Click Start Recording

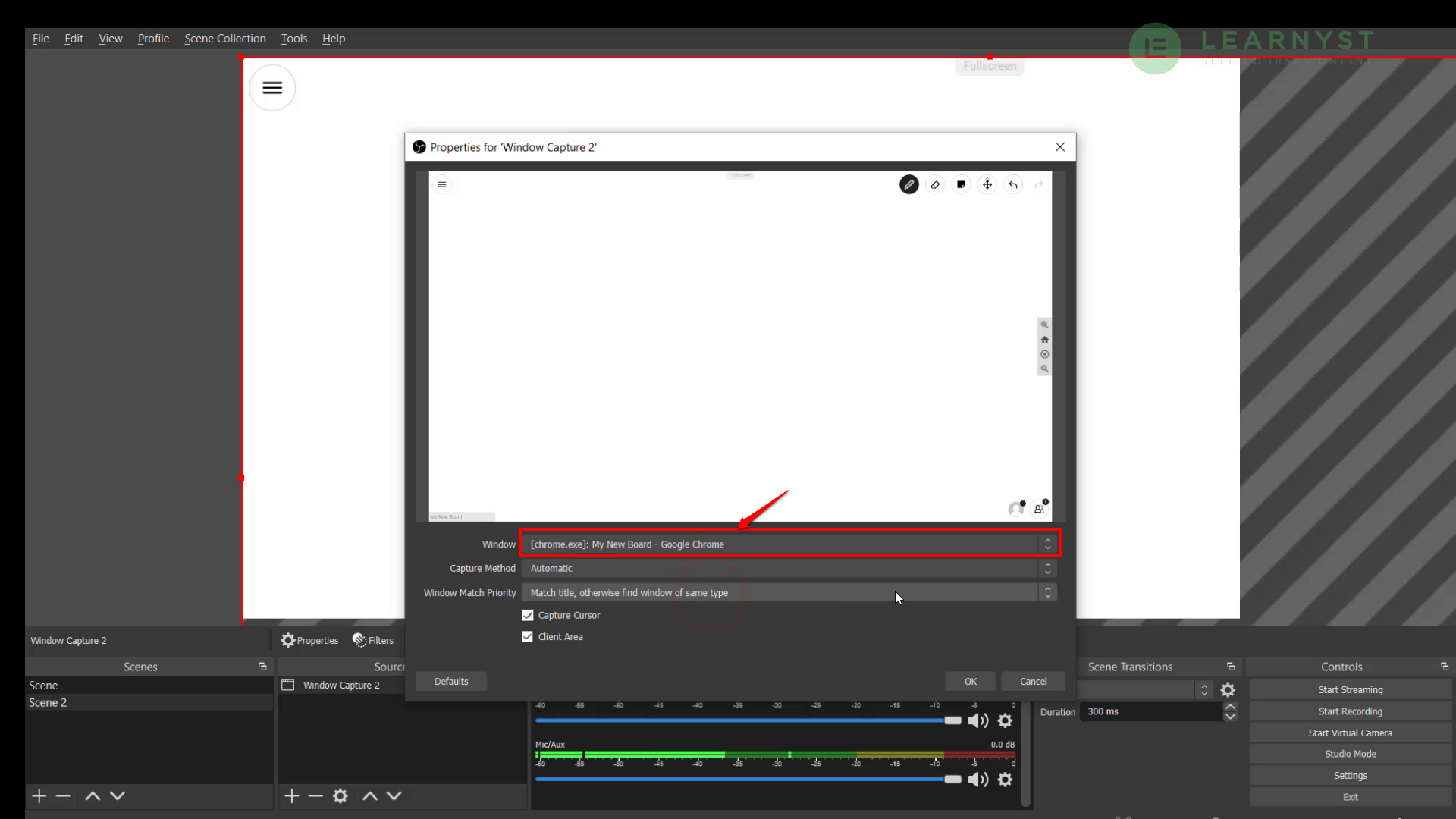(1350, 711)
